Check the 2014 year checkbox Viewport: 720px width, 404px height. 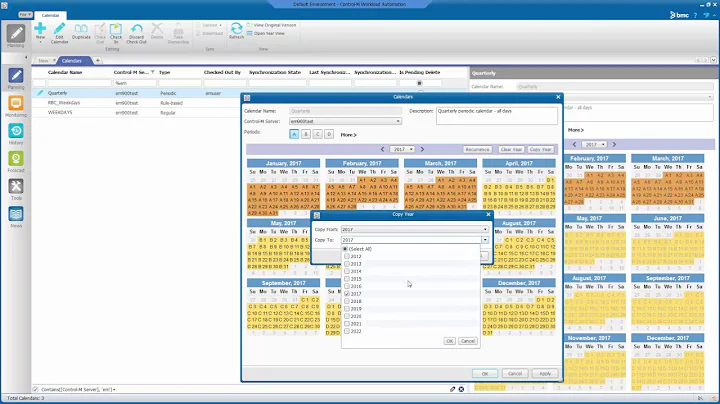(x=347, y=271)
